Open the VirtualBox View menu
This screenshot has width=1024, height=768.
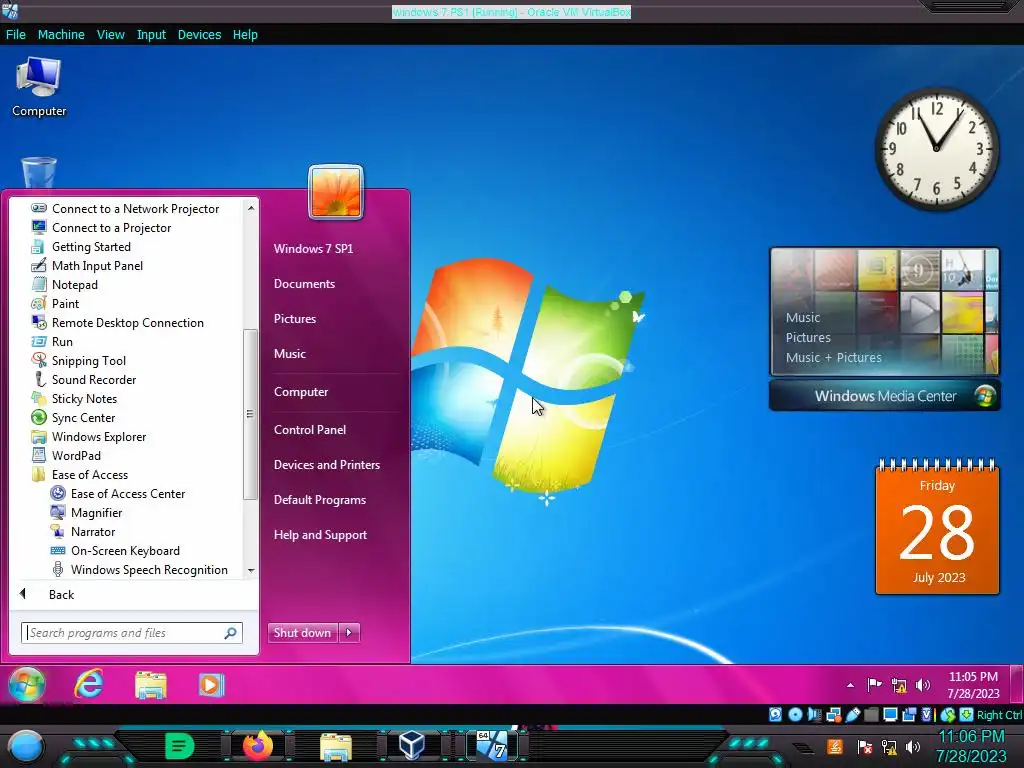110,35
